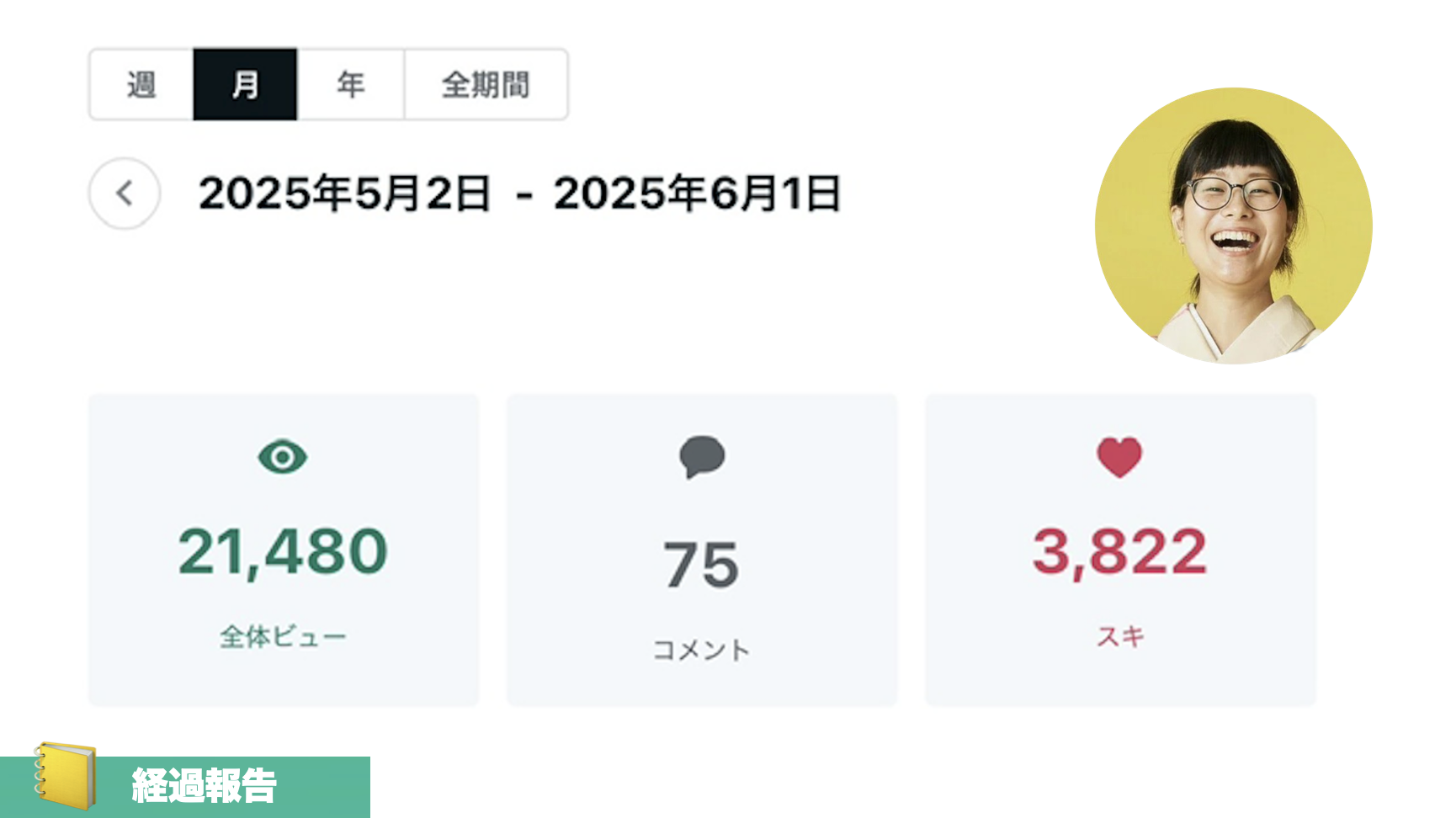Switch to the 週 (week) tab
The width and height of the screenshot is (1456, 818).
click(x=141, y=84)
